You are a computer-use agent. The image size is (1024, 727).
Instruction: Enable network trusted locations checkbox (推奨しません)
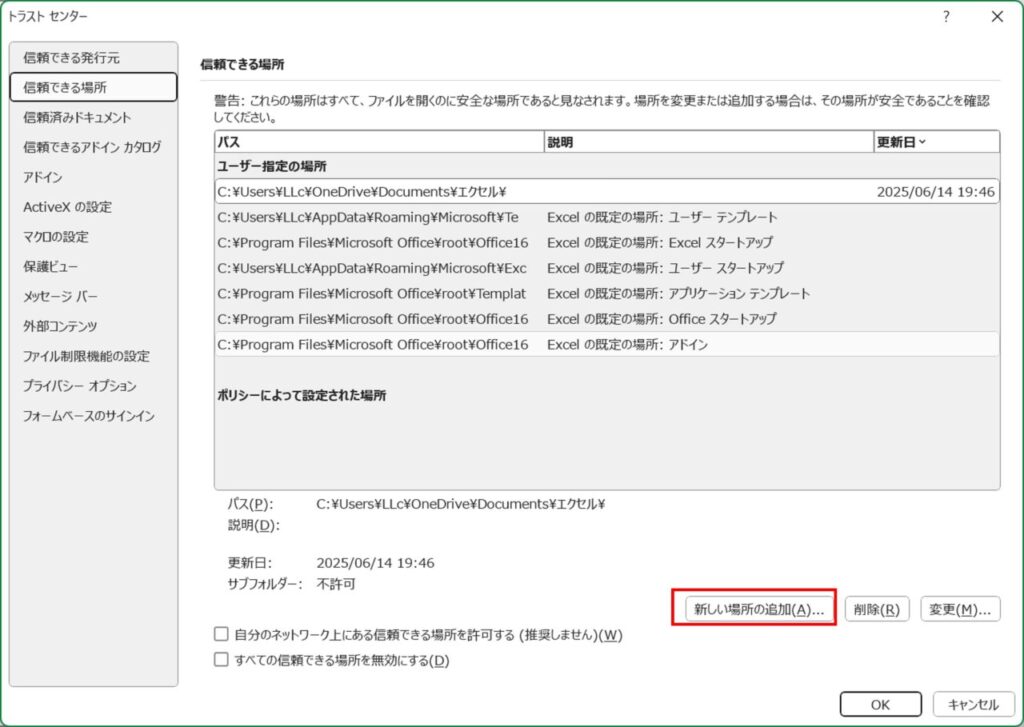tap(221, 634)
